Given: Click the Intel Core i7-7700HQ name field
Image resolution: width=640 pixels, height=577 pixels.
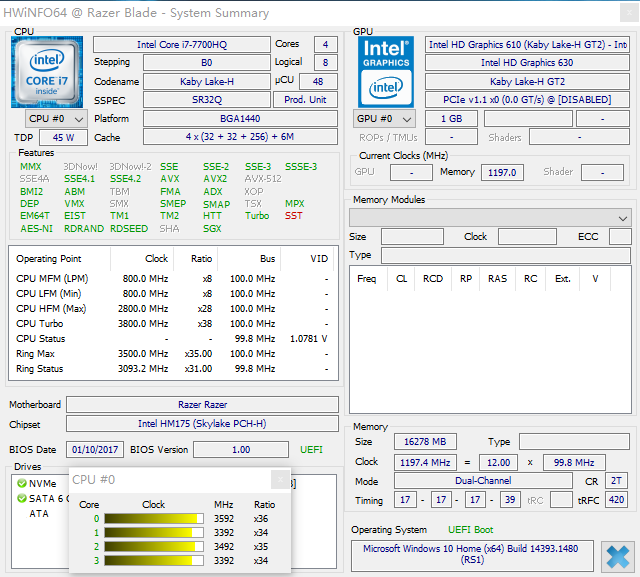Looking at the screenshot, I should (181, 45).
